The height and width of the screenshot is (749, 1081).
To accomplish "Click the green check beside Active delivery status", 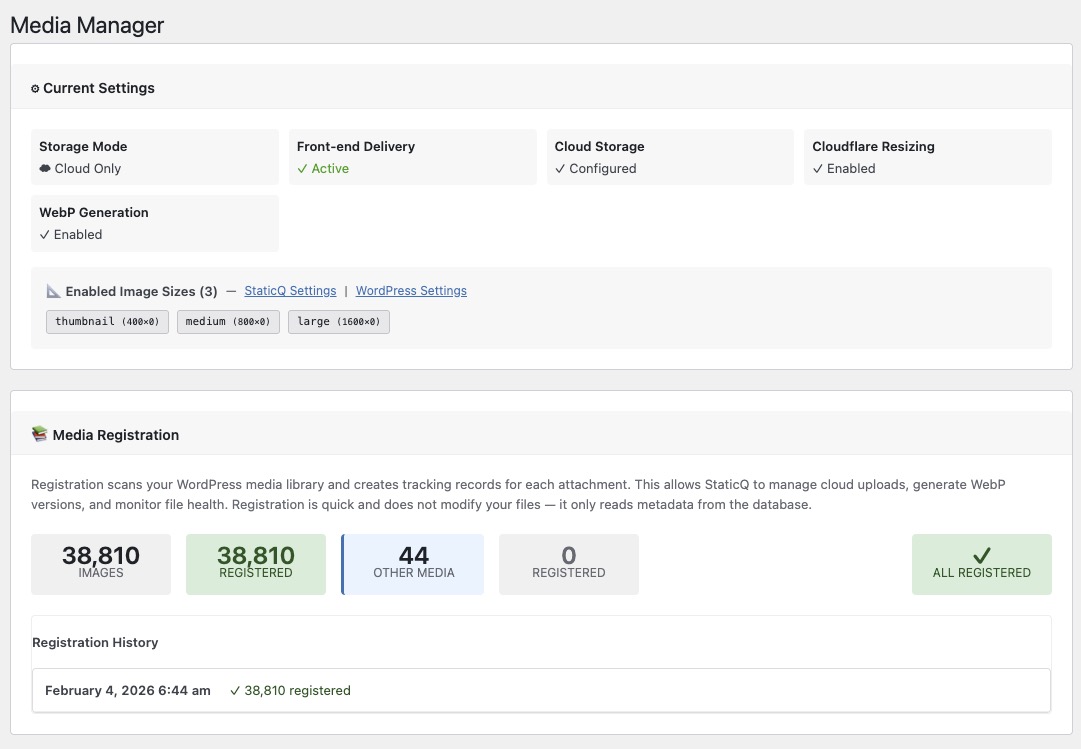I will pos(302,169).
